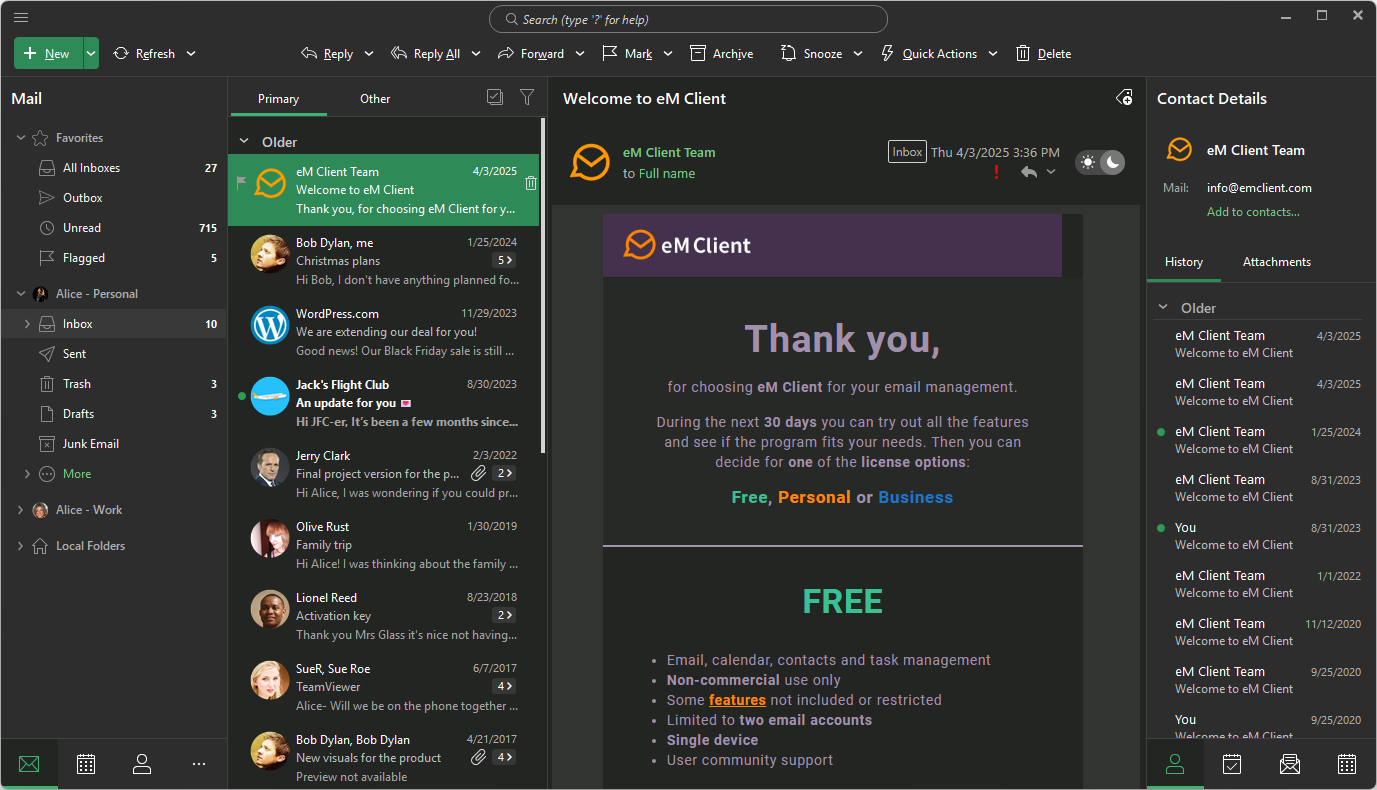Open the Reply All dropdown arrow

[x=476, y=54]
